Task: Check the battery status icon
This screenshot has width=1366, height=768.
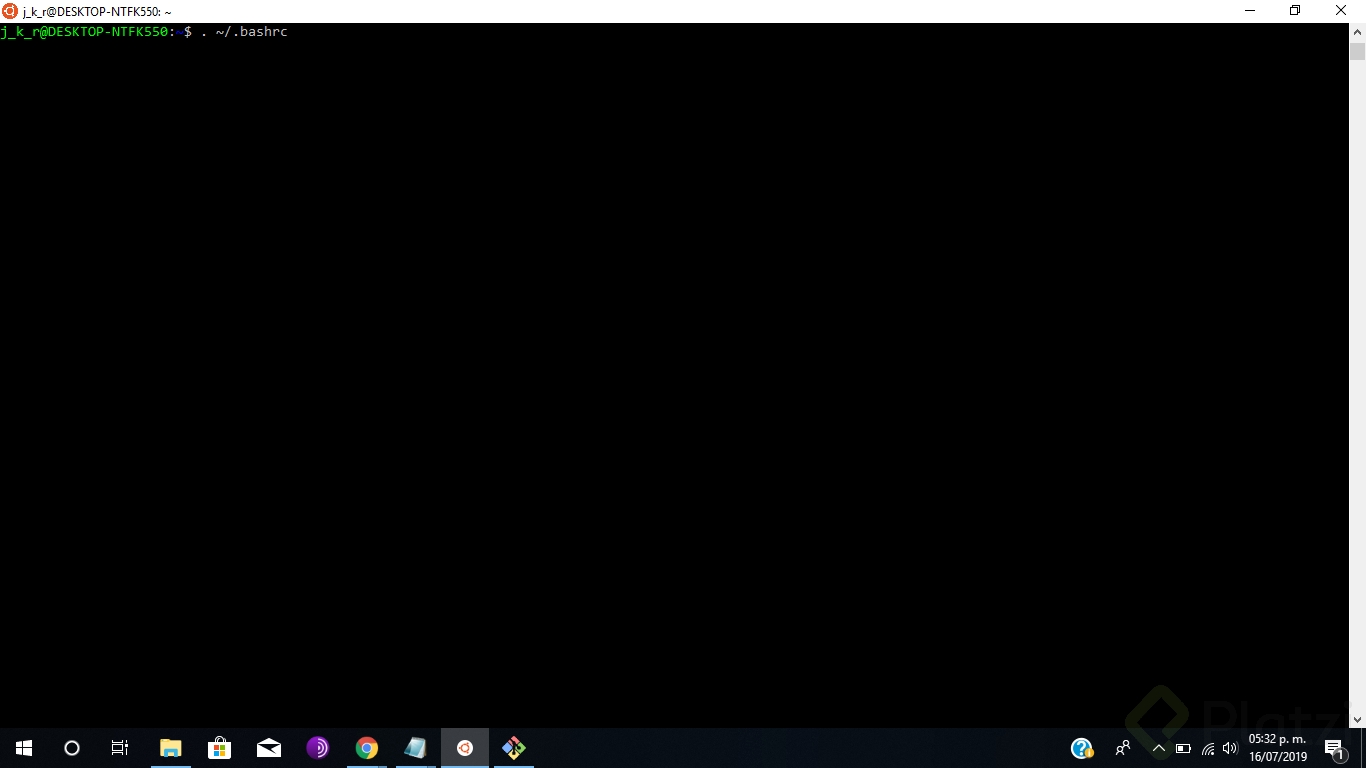Action: coord(1183,748)
